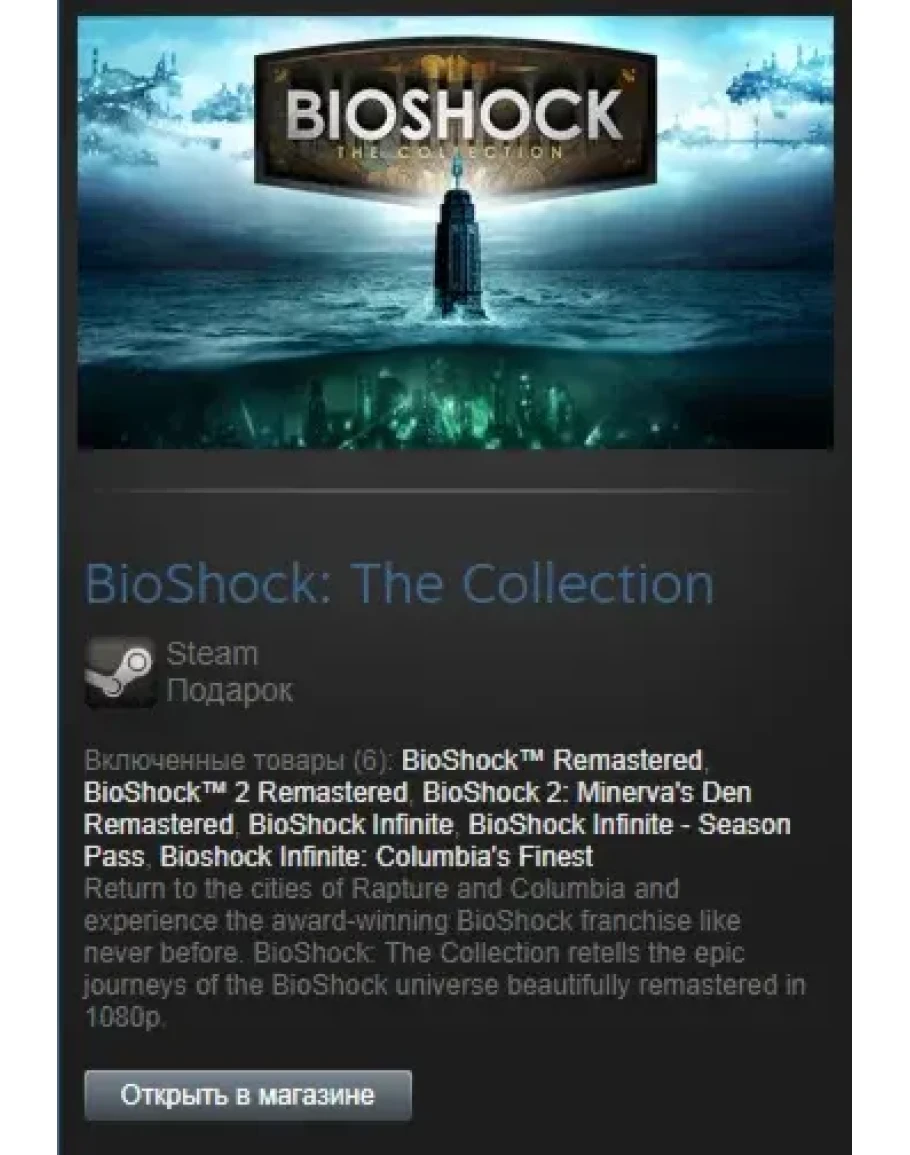Select BioShock™ 2 Remastered item
Viewport: 910px width, 1155px height.
coord(245,792)
